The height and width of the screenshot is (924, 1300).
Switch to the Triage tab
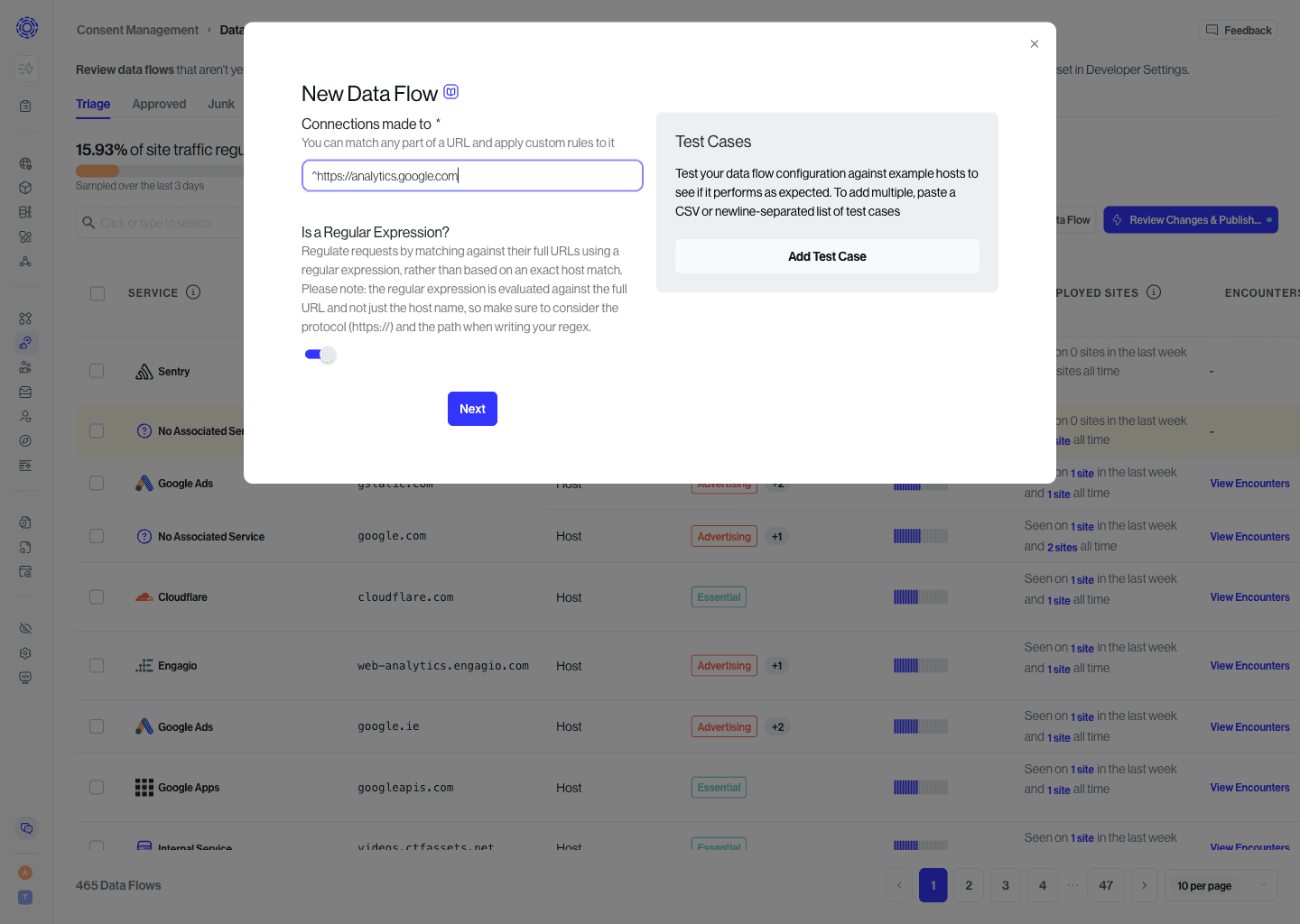pos(93,104)
